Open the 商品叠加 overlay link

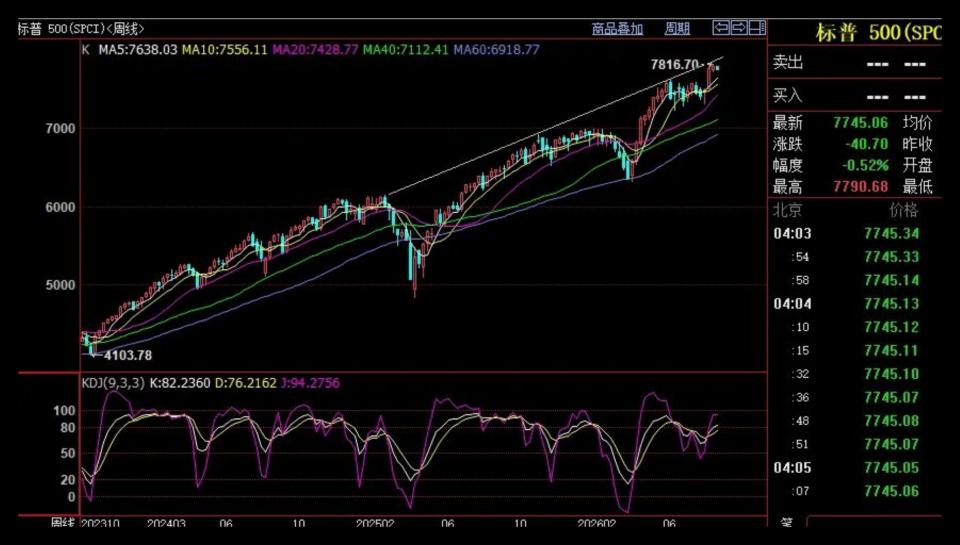coord(617,28)
